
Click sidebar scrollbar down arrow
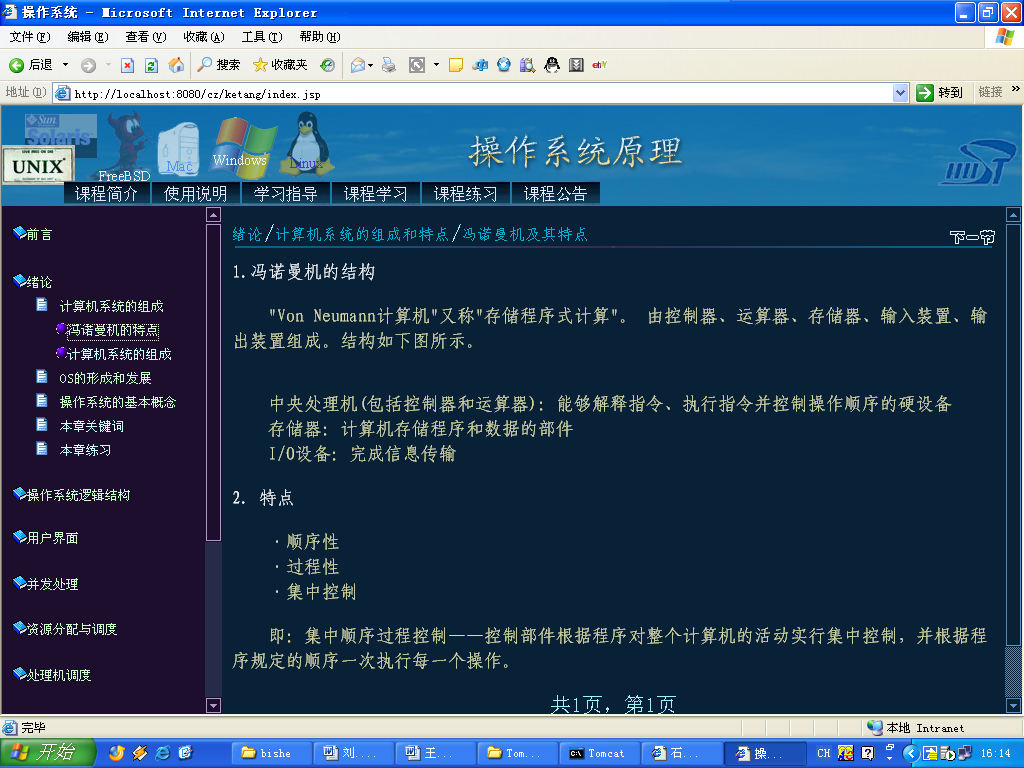pyautogui.click(x=213, y=705)
